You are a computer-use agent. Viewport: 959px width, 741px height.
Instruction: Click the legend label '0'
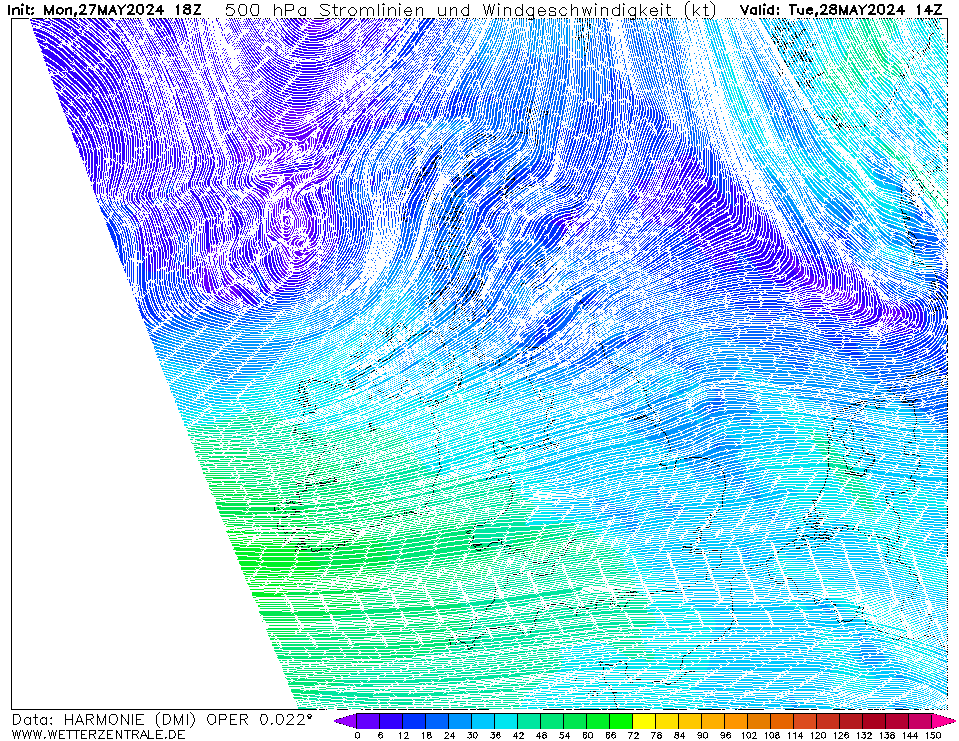(x=357, y=735)
